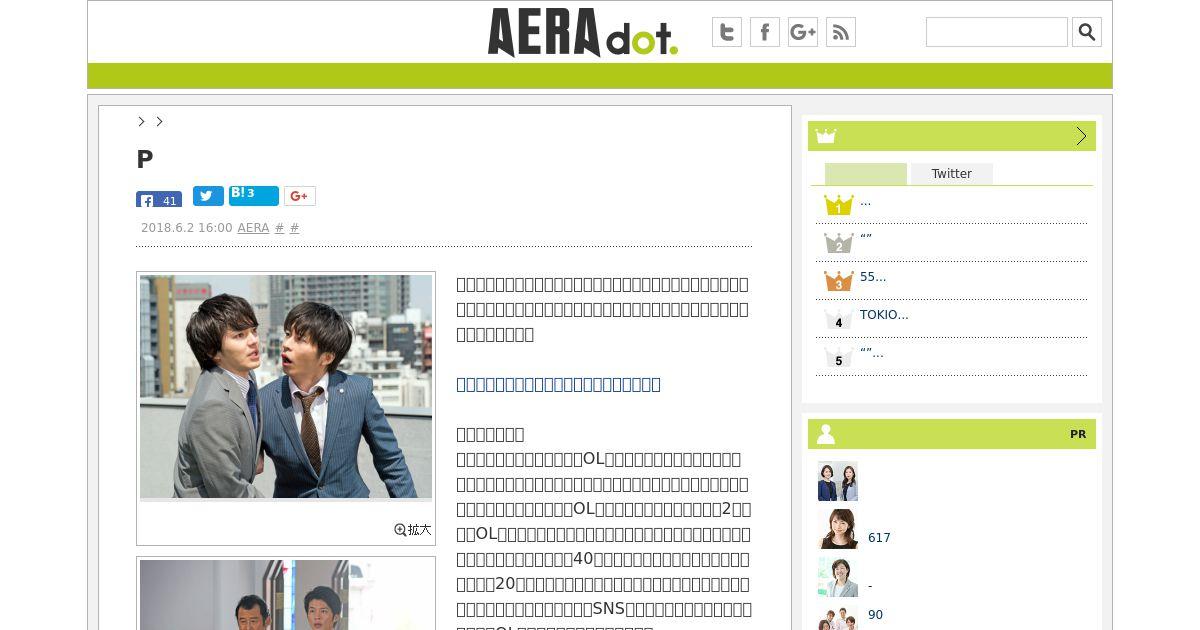Open the second hashtag link in byline

pos(294,228)
